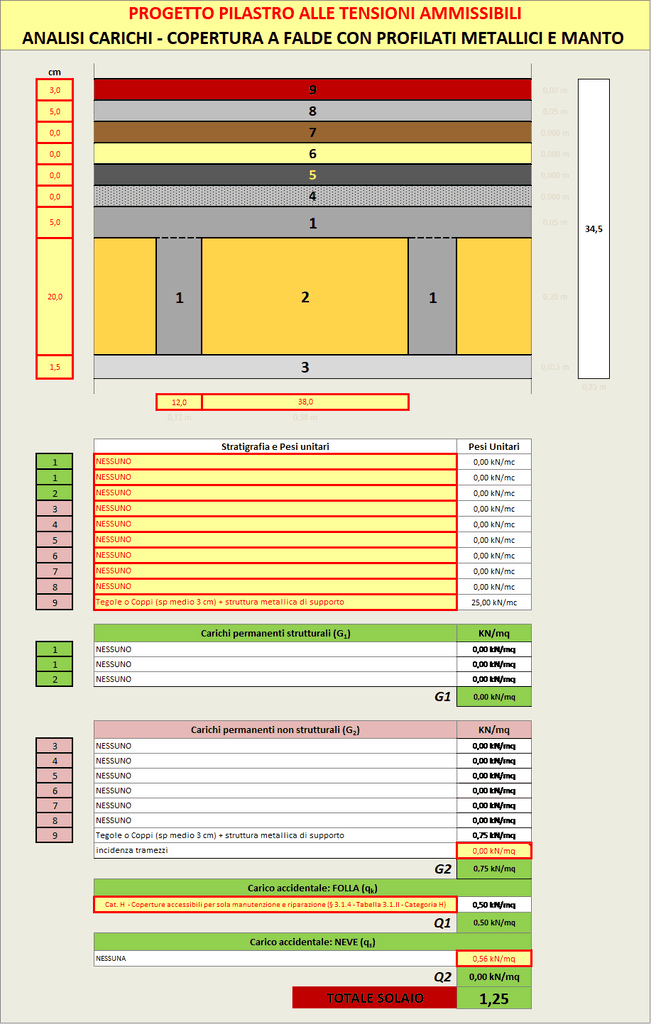The image size is (651, 1024).
Task: Click the 34,5 total thickness box
Action: 593,229
